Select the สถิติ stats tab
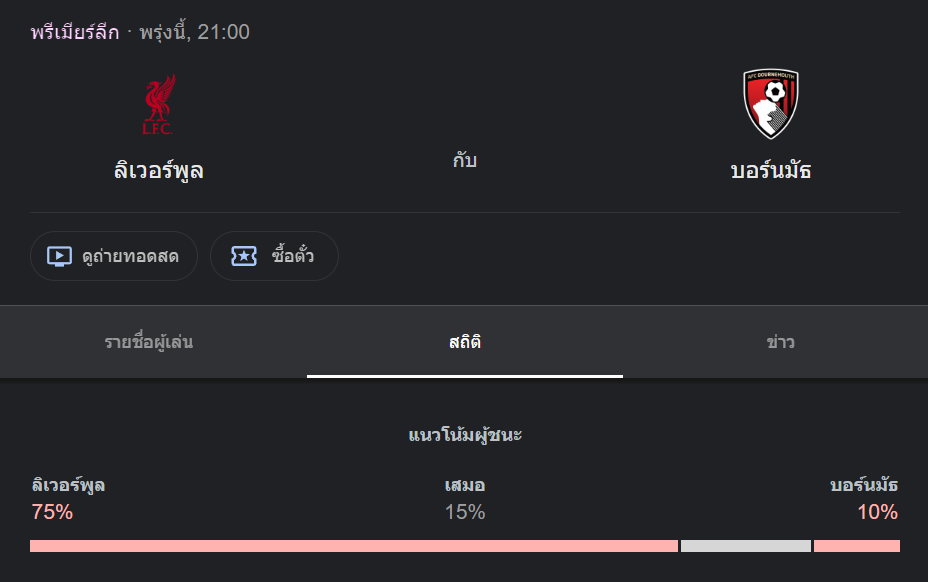This screenshot has height=582, width=928. click(465, 342)
